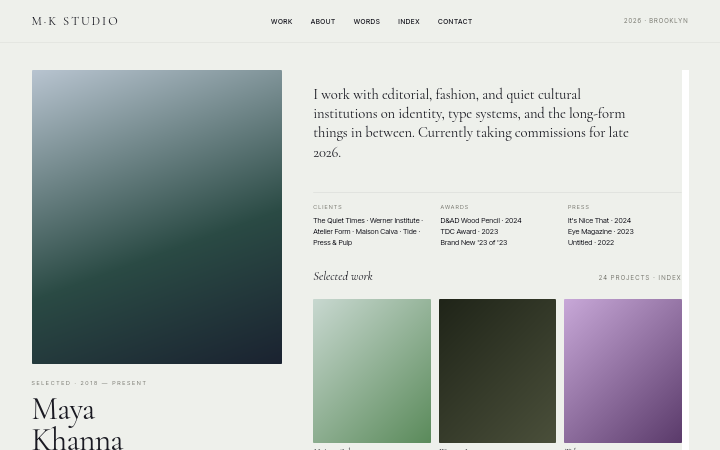The width and height of the screenshot is (720, 450).
Task: Click Eye Magazine · 2023 entry
Action: (x=600, y=231)
